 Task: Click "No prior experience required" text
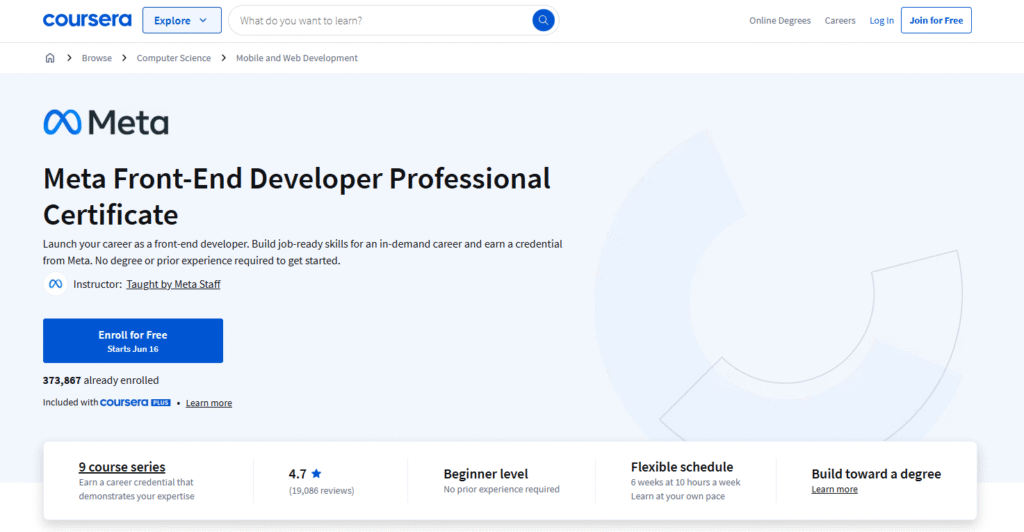(x=502, y=490)
